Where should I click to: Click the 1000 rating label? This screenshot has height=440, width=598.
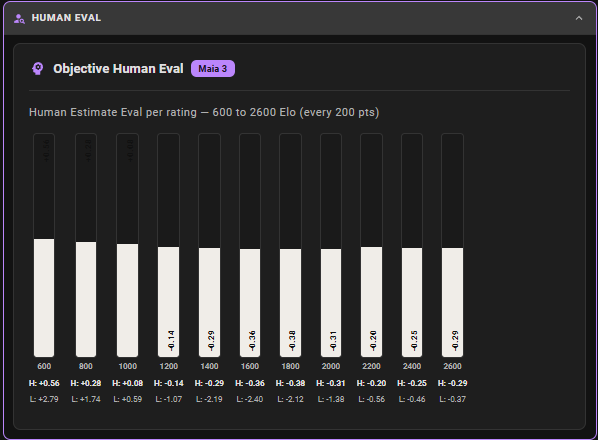[127, 366]
